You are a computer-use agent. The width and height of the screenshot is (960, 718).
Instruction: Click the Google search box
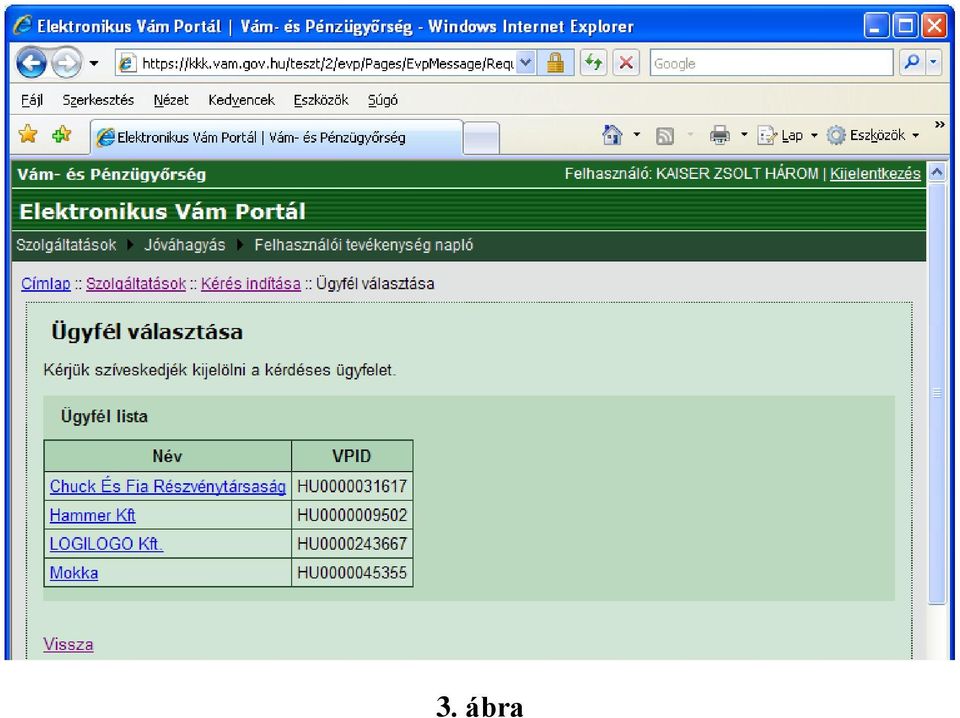pyautogui.click(x=771, y=63)
